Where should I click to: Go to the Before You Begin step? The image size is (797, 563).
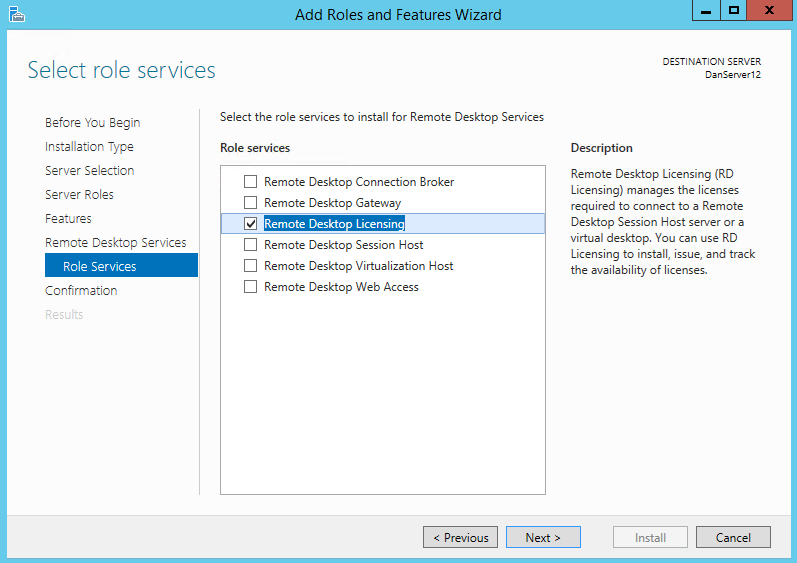pos(92,123)
